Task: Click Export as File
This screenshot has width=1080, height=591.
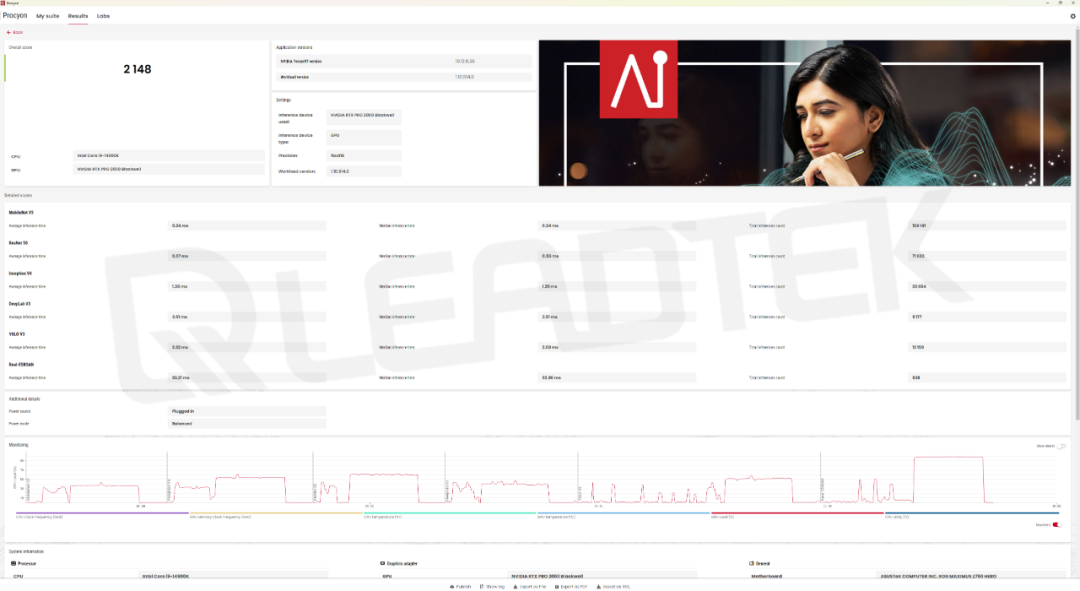Action: (x=530, y=587)
